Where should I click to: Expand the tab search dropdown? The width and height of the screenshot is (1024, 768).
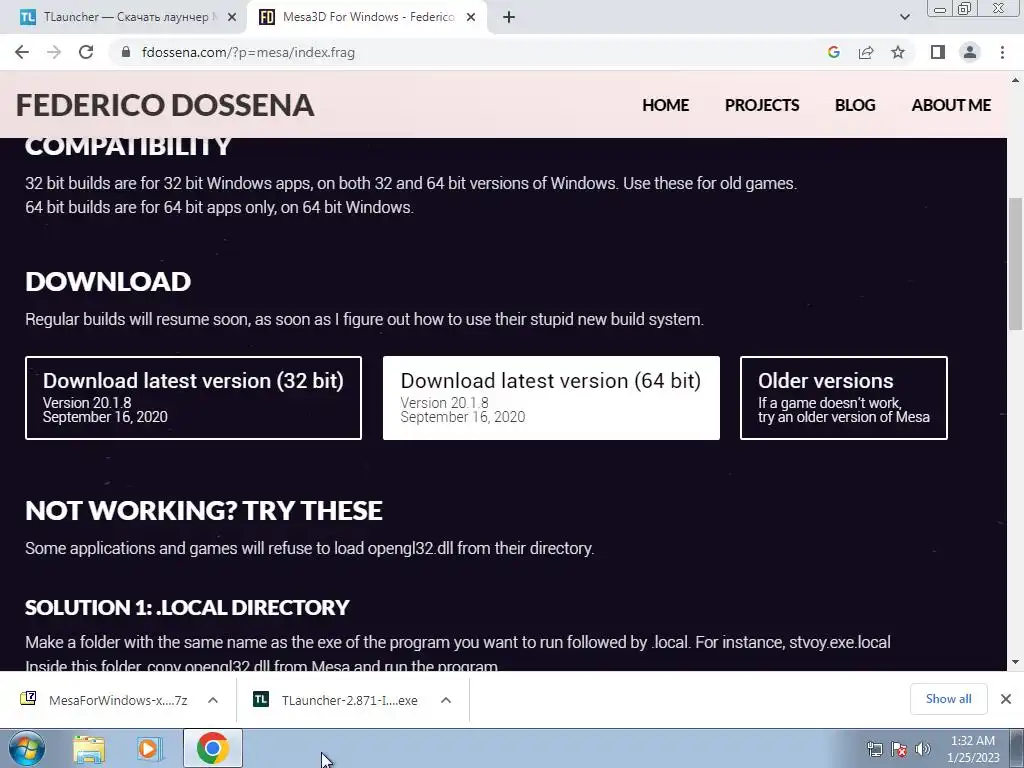point(904,17)
